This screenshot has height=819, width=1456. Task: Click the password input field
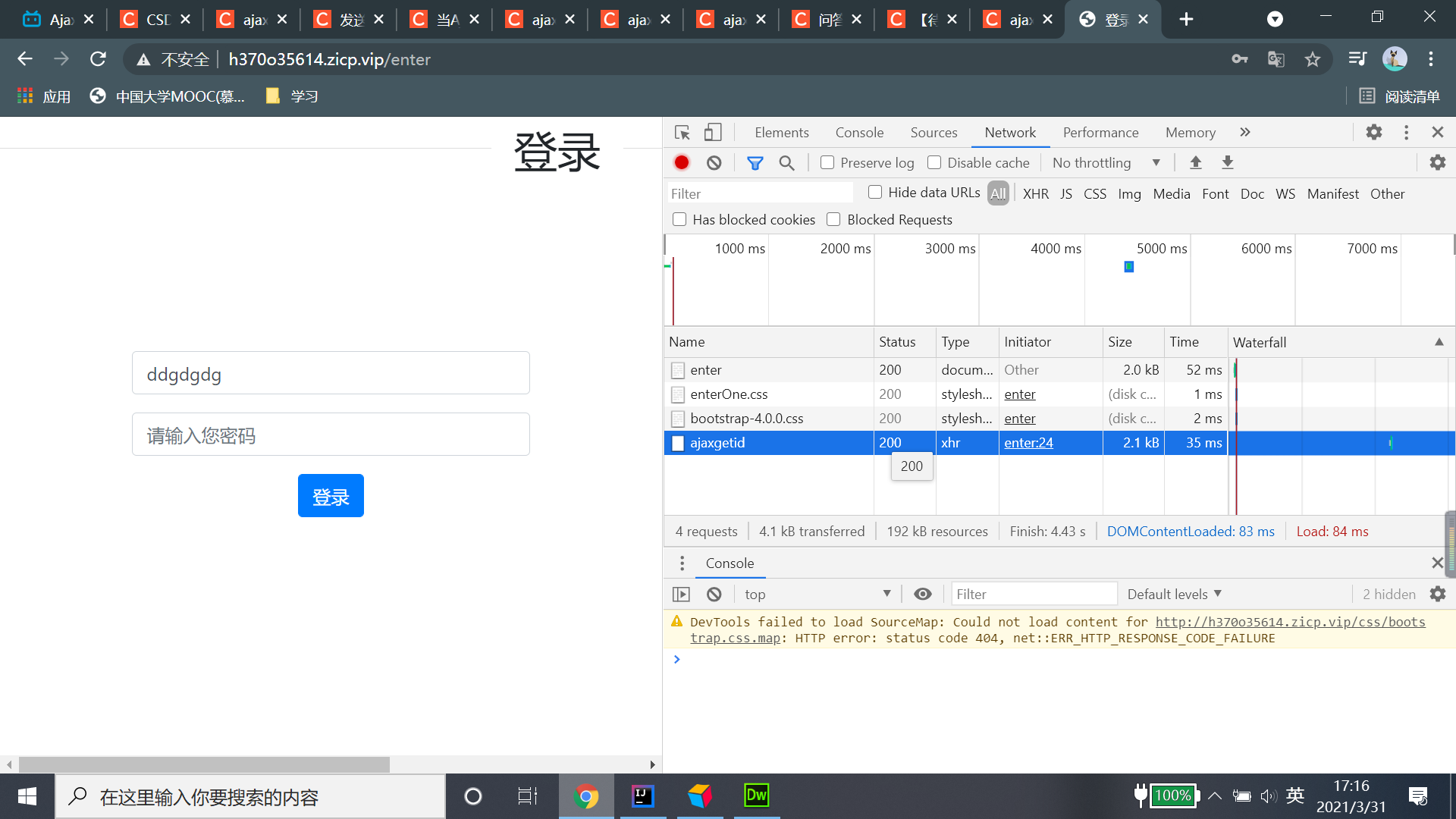point(331,435)
